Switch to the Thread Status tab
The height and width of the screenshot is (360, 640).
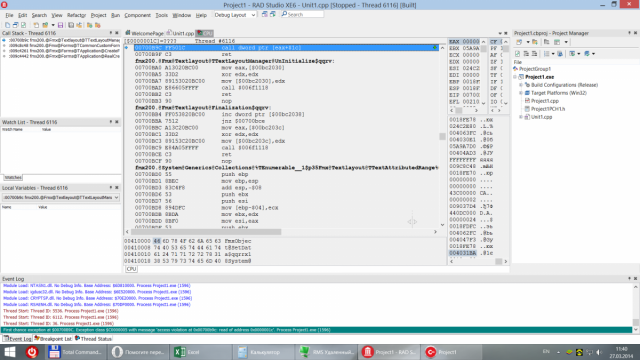(93, 339)
